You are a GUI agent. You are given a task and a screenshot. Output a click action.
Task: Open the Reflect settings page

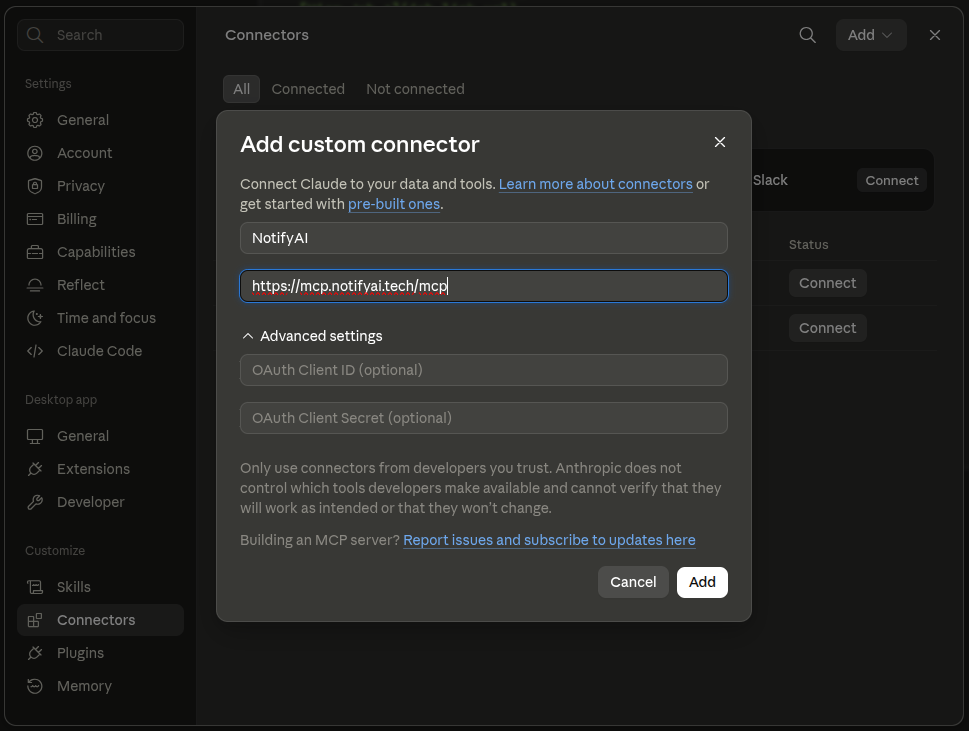(x=101, y=285)
